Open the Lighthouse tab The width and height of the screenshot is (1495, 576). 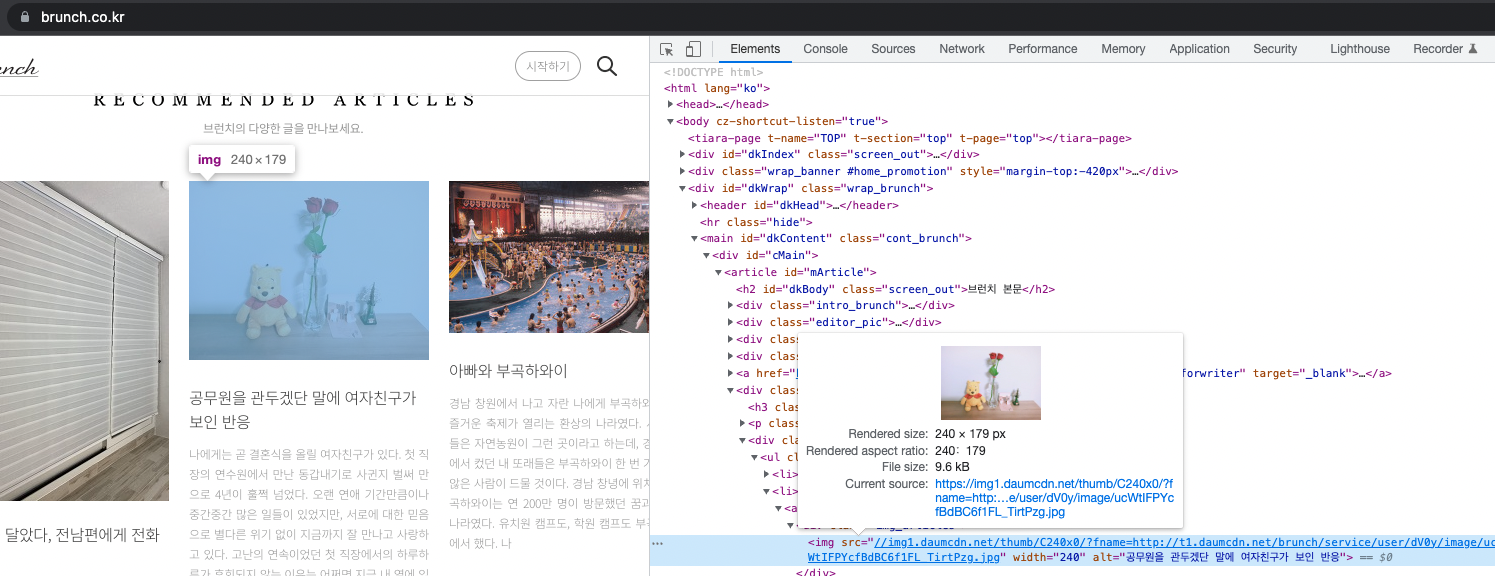pos(1360,49)
